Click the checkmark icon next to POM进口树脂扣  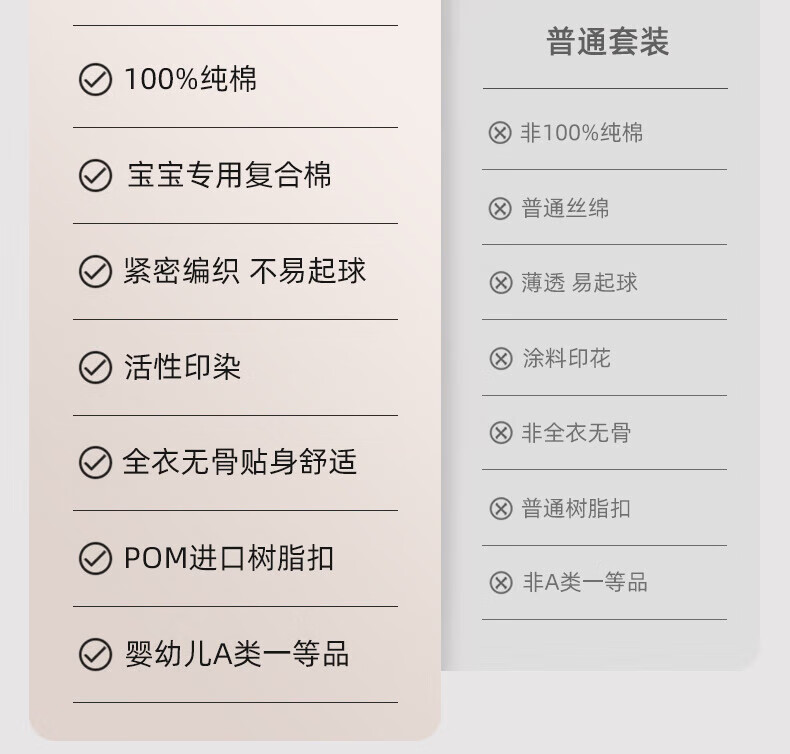tap(95, 559)
